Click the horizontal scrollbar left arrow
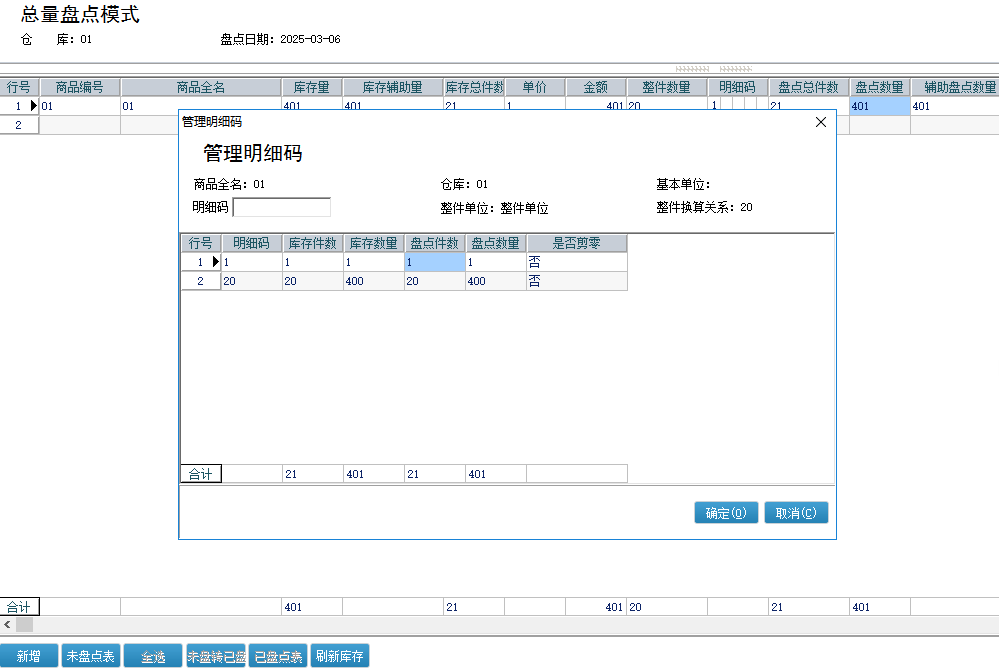Viewport: 999px width, 670px height. click(8, 625)
